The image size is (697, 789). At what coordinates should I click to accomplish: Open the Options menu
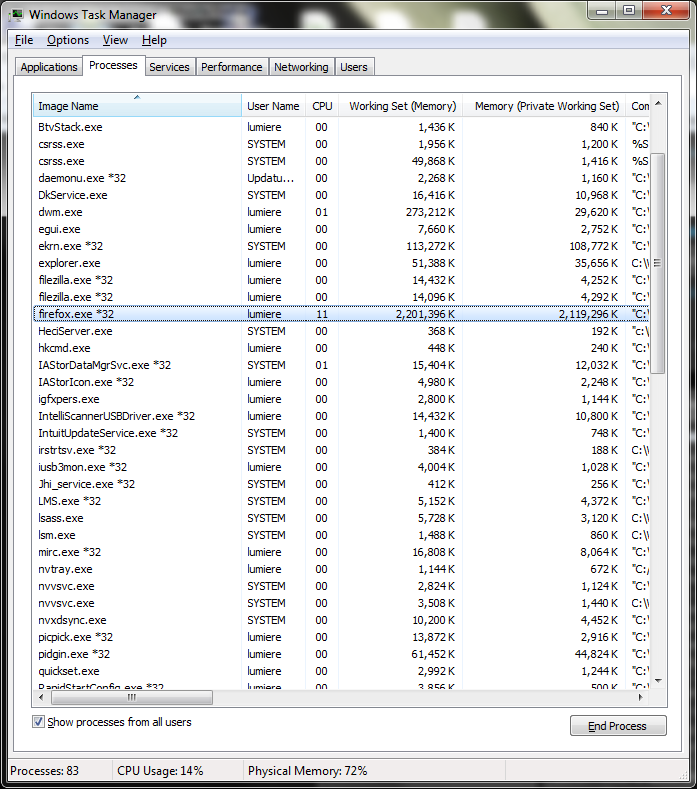tap(68, 40)
